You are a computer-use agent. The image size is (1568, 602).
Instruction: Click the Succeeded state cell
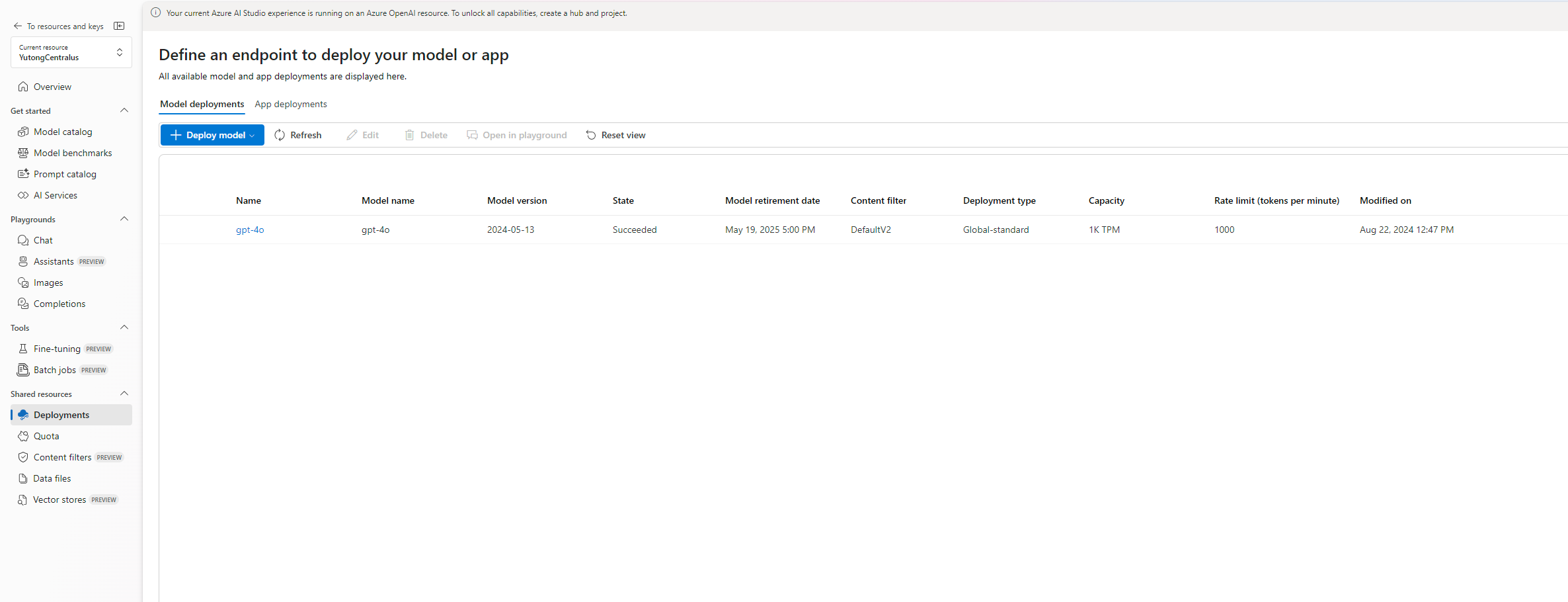(635, 230)
